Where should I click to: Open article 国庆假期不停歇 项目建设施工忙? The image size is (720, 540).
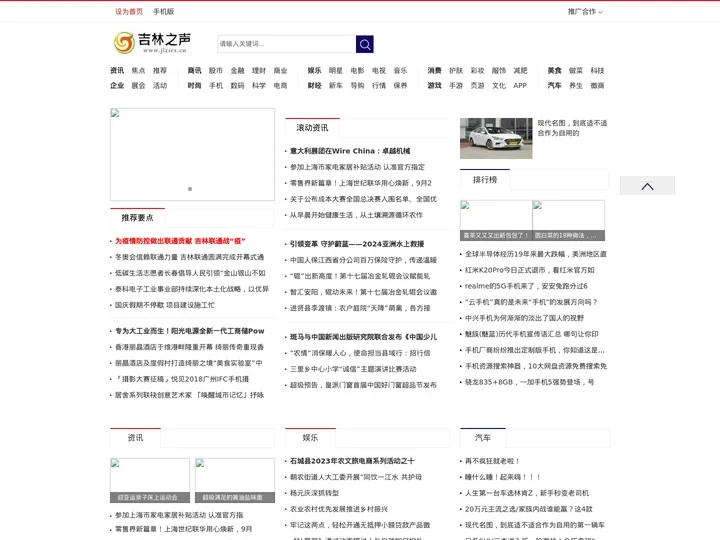(165, 305)
